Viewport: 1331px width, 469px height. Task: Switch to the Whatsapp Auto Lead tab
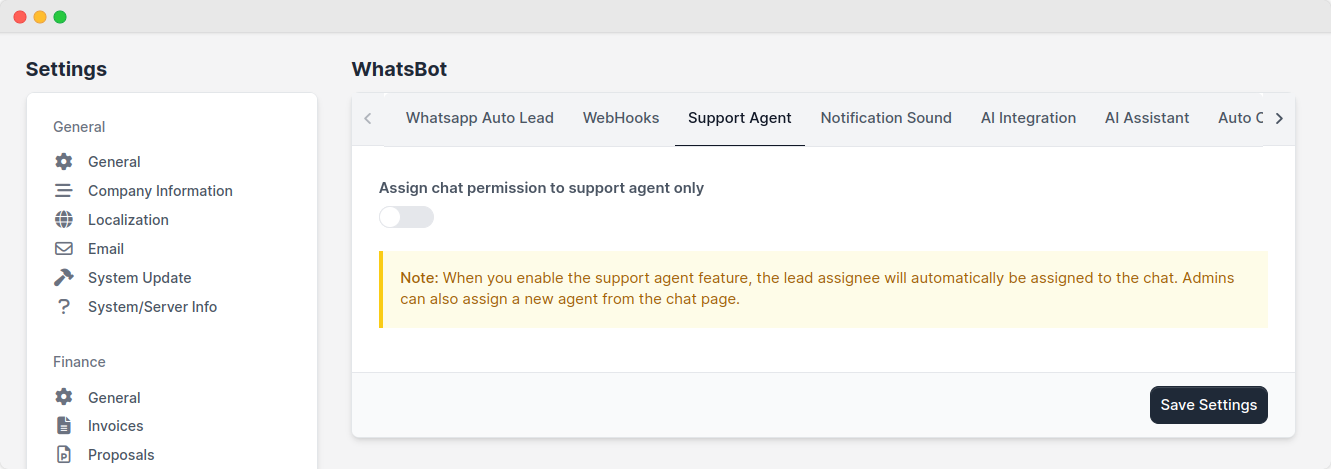tap(479, 118)
